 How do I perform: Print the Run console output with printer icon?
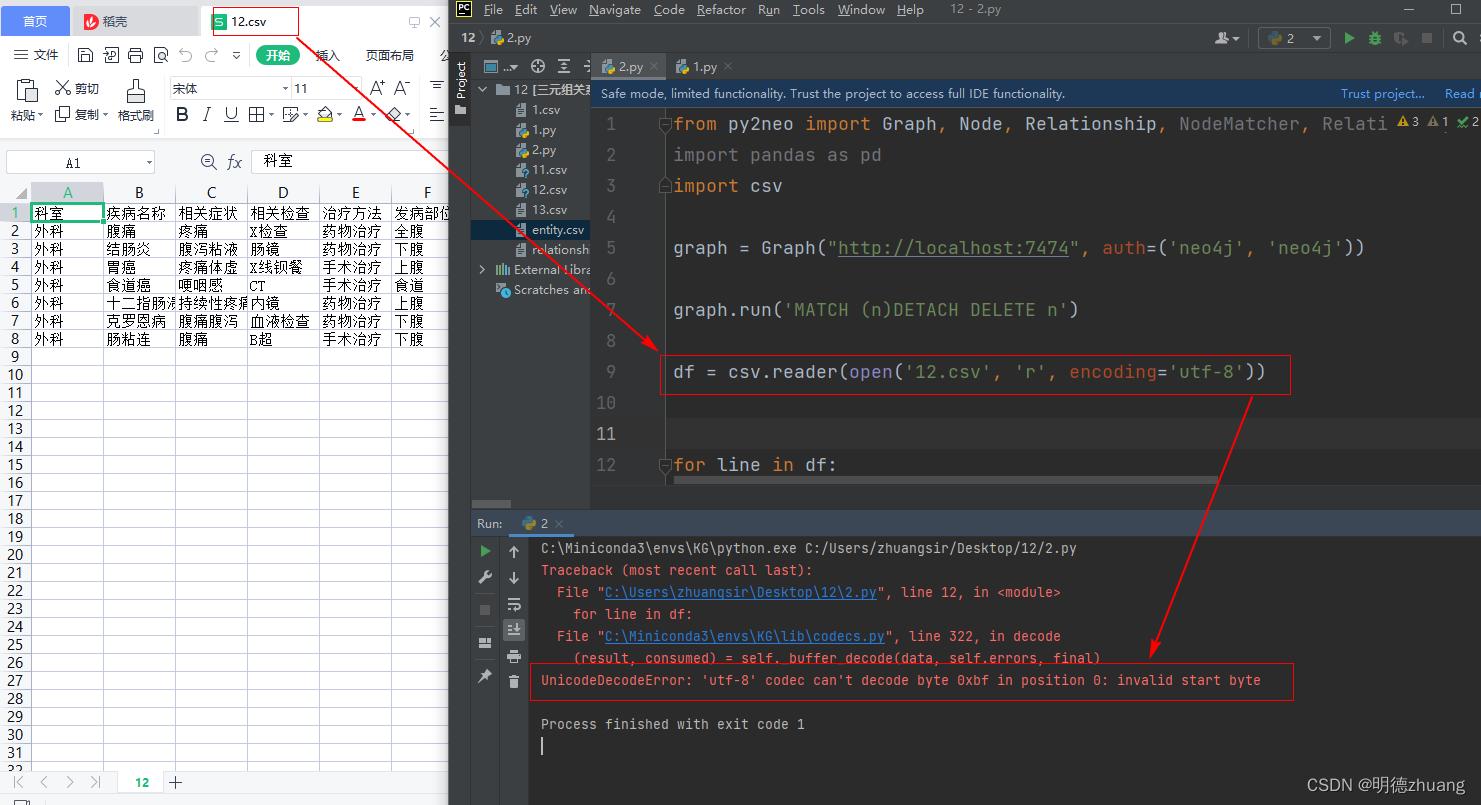point(514,656)
